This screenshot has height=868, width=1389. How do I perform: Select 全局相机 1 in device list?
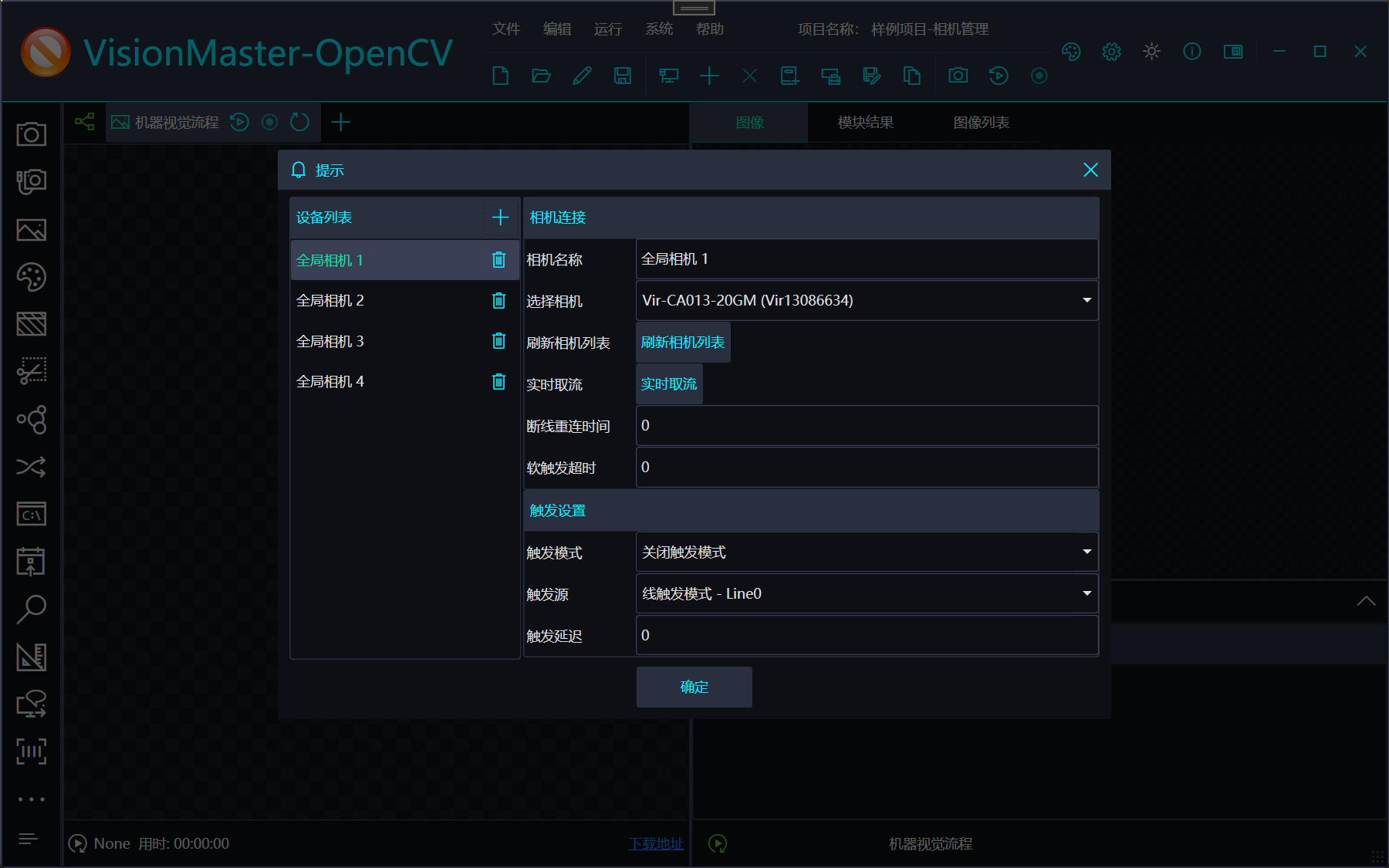pos(404,260)
